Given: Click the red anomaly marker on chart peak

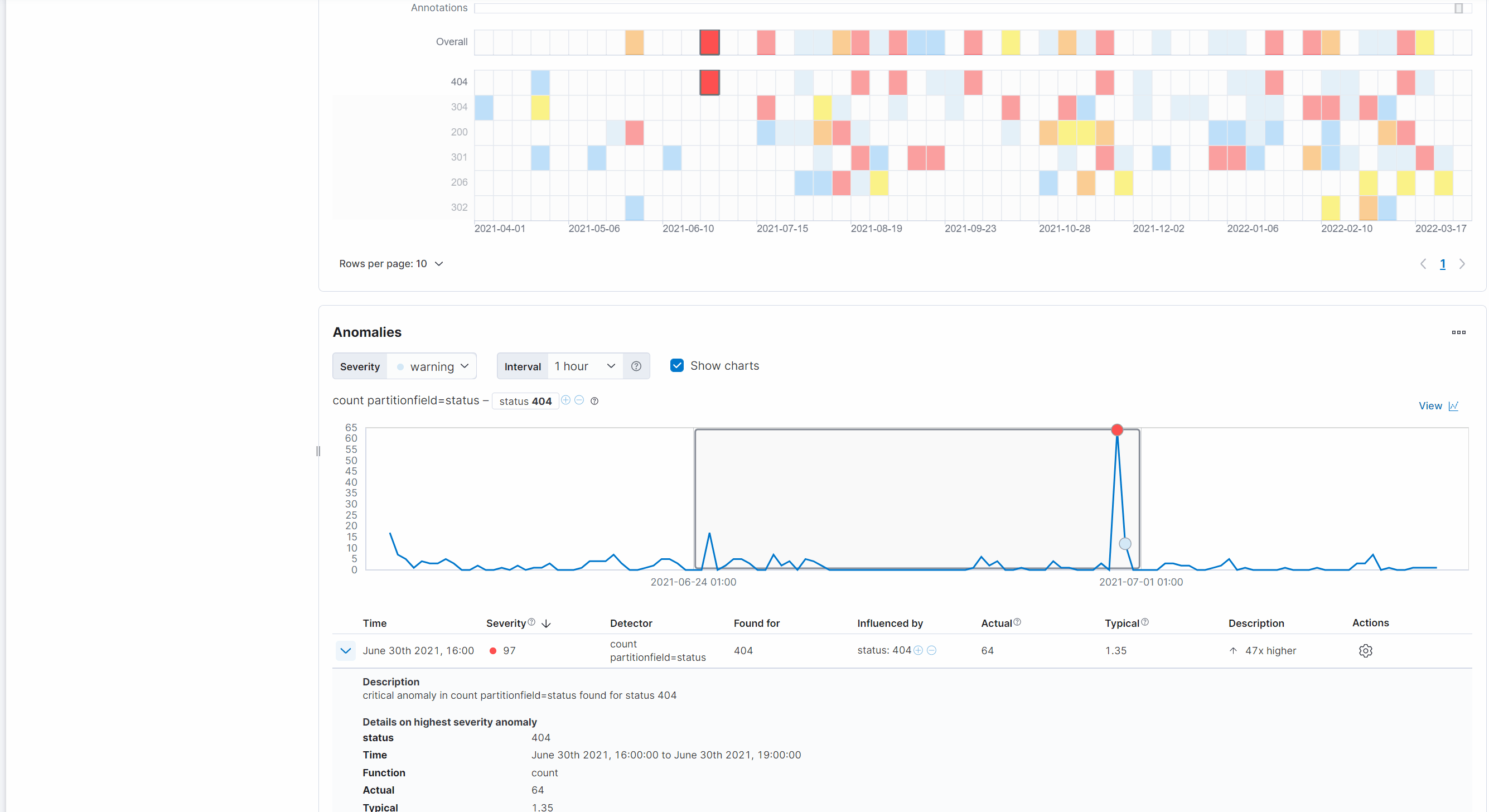Looking at the screenshot, I should pos(1116,431).
